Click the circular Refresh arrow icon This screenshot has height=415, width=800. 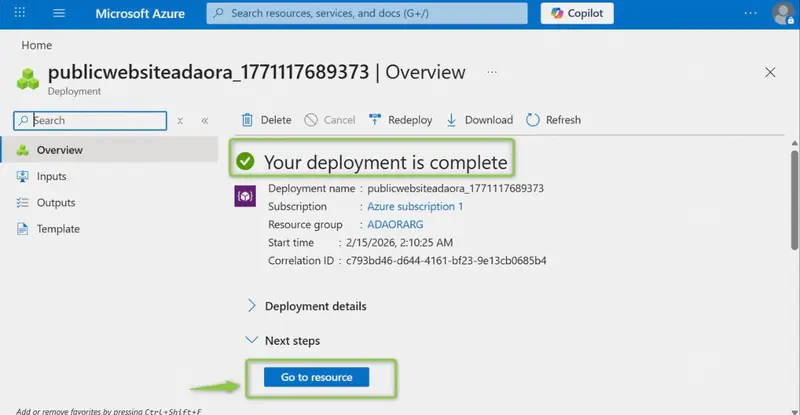point(533,120)
